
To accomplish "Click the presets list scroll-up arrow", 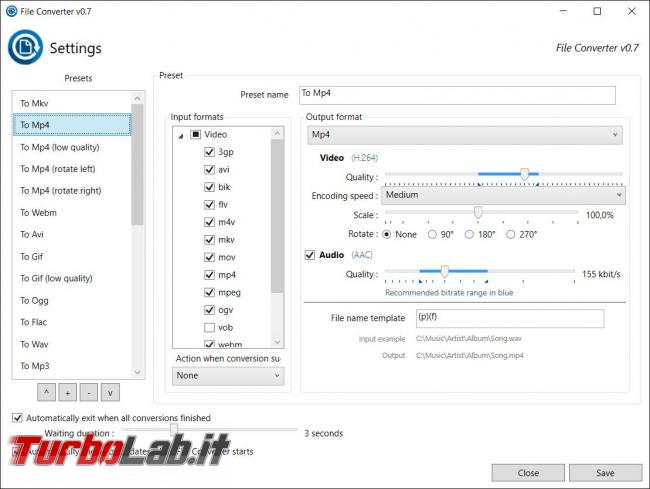I will [x=138, y=98].
